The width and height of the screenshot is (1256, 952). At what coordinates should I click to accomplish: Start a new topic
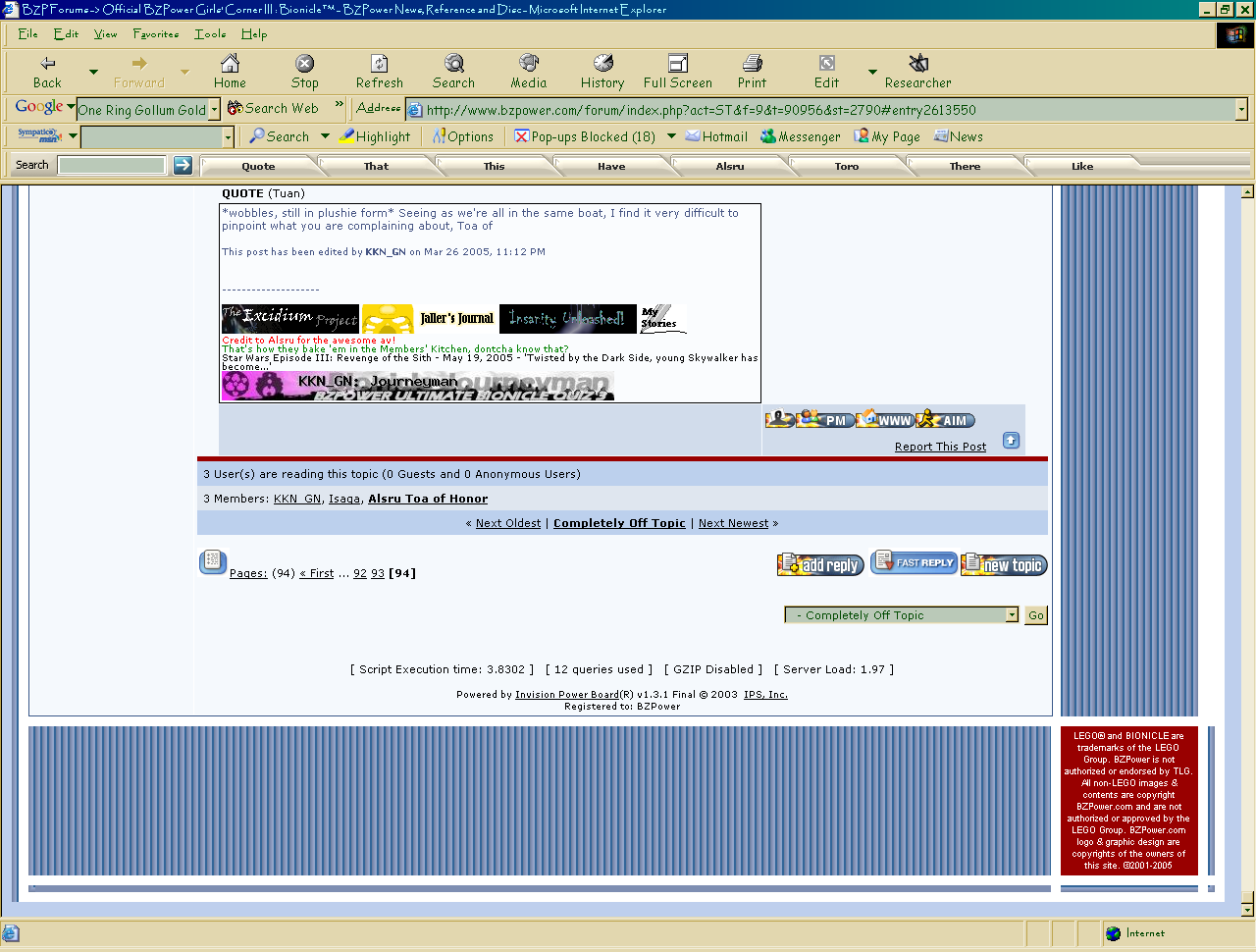pyautogui.click(x=1004, y=564)
